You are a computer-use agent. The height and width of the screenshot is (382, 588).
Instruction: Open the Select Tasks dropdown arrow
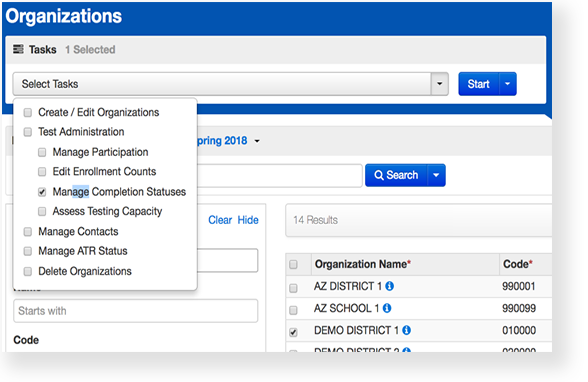(x=440, y=84)
